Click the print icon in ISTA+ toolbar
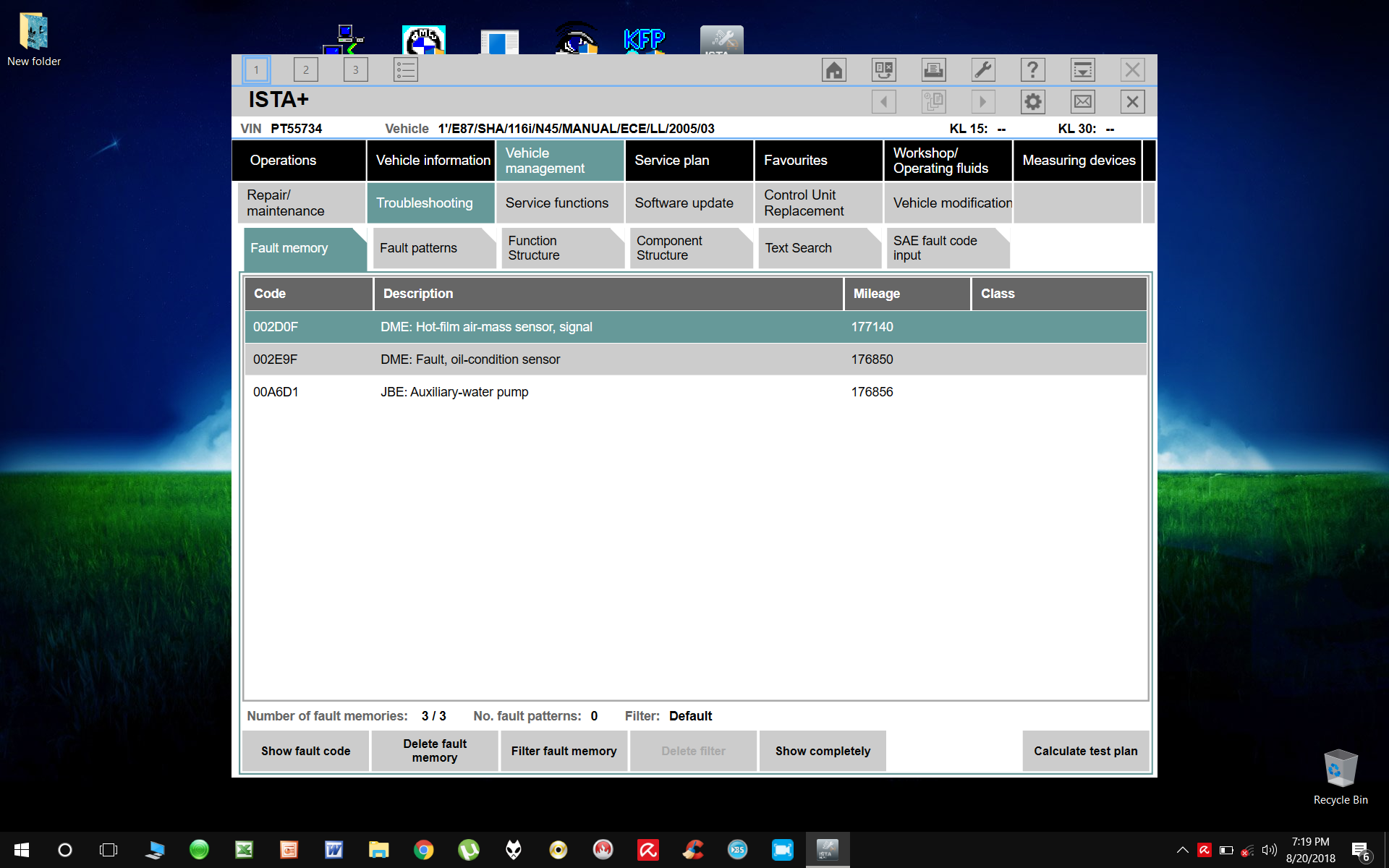1389x868 pixels. click(x=933, y=70)
